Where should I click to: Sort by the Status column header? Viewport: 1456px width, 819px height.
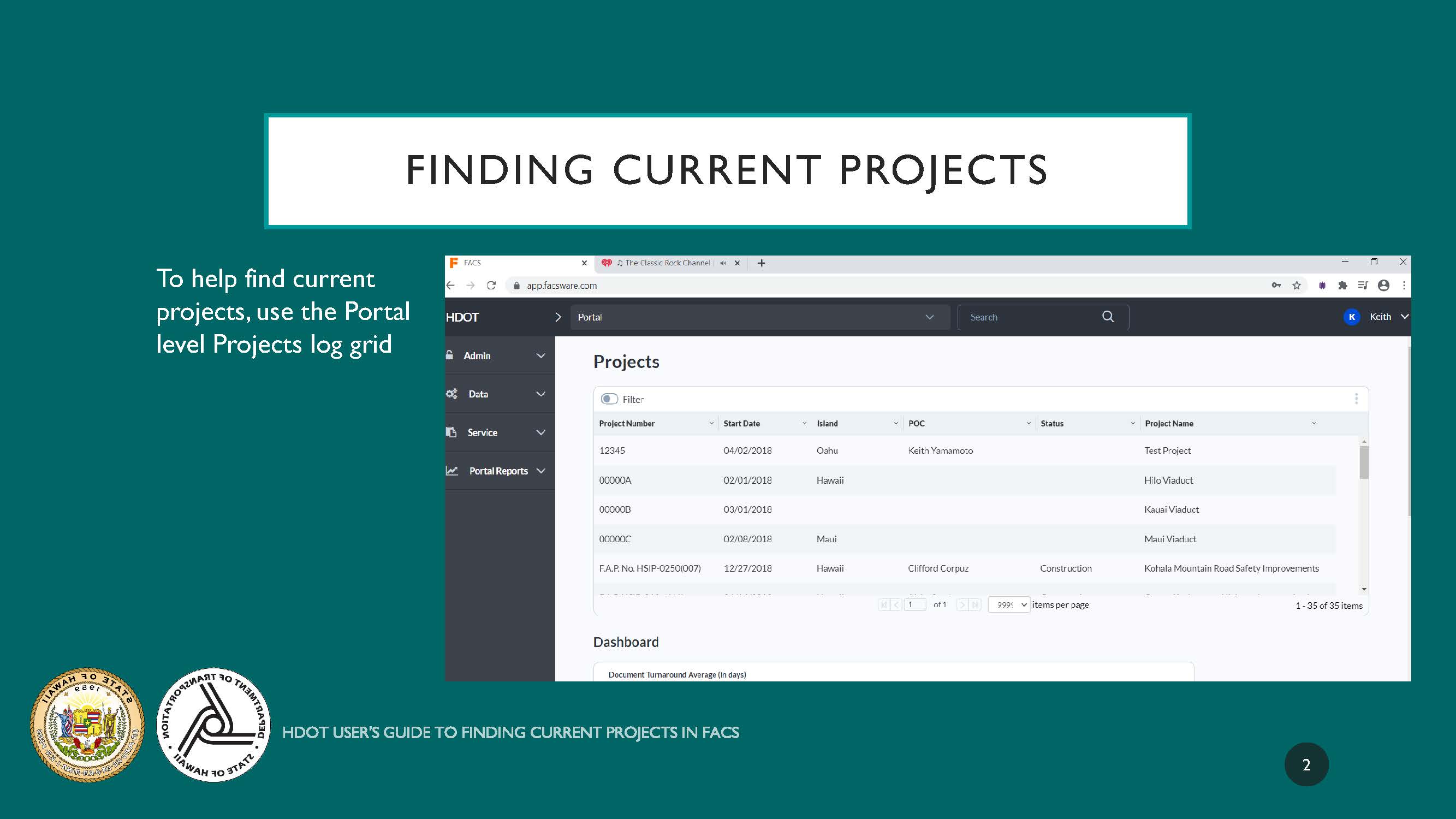(x=1052, y=423)
